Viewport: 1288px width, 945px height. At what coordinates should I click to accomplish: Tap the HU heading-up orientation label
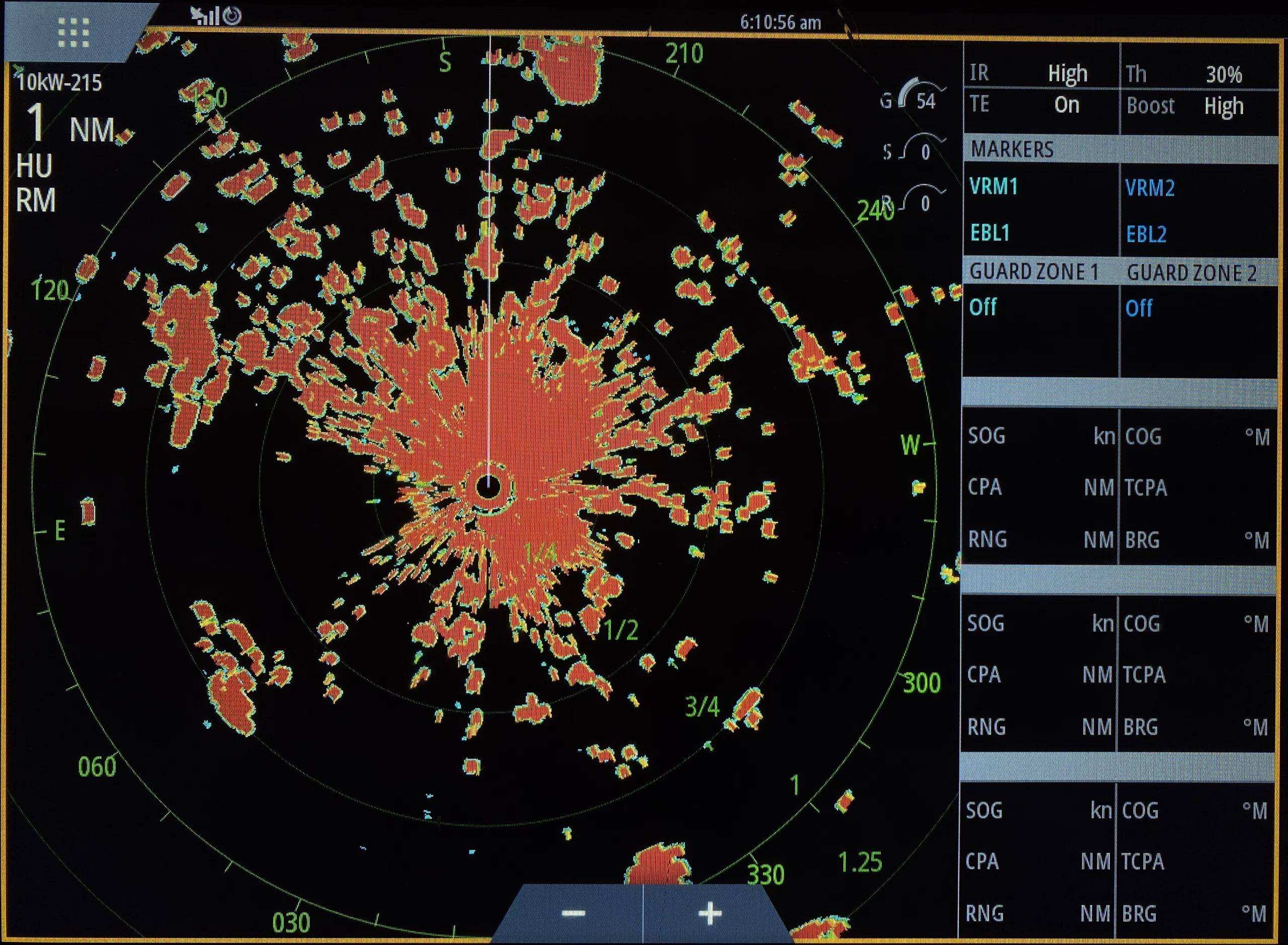pyautogui.click(x=34, y=166)
